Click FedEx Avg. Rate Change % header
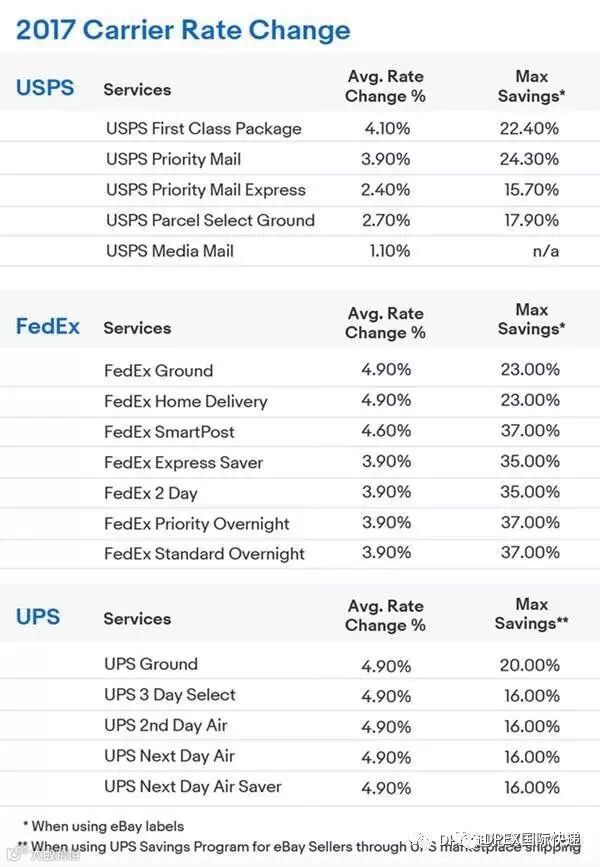The height and width of the screenshot is (867, 600). coord(385,323)
